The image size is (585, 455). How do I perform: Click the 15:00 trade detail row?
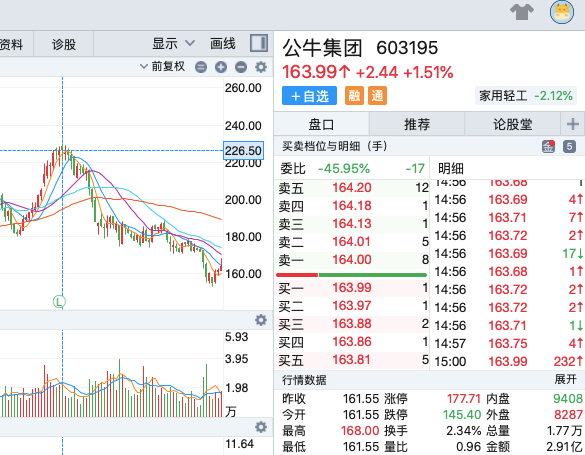tap(508, 361)
